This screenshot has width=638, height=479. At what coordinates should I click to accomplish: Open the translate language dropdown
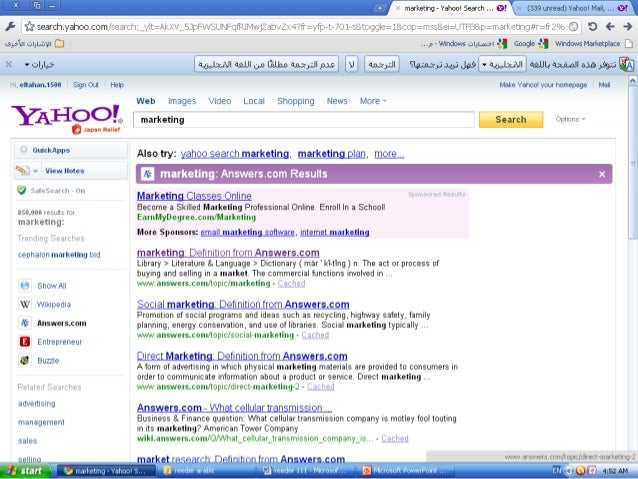502,64
